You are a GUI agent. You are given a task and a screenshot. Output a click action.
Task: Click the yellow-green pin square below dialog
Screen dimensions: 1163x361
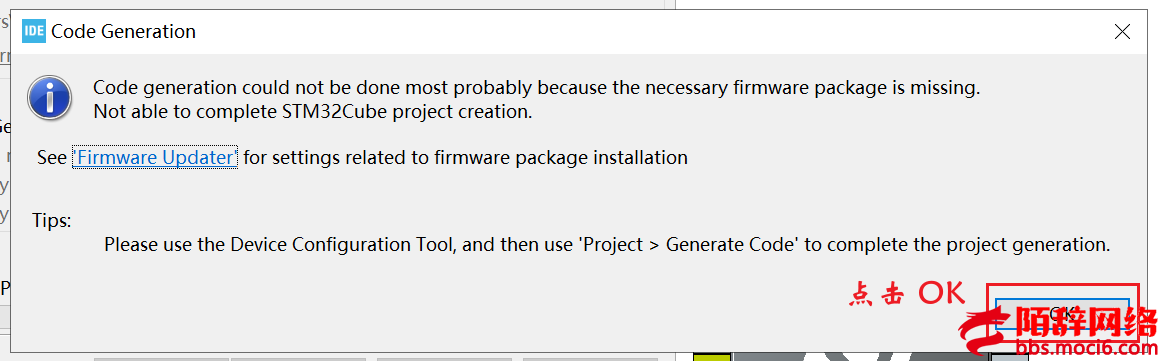pos(711,357)
